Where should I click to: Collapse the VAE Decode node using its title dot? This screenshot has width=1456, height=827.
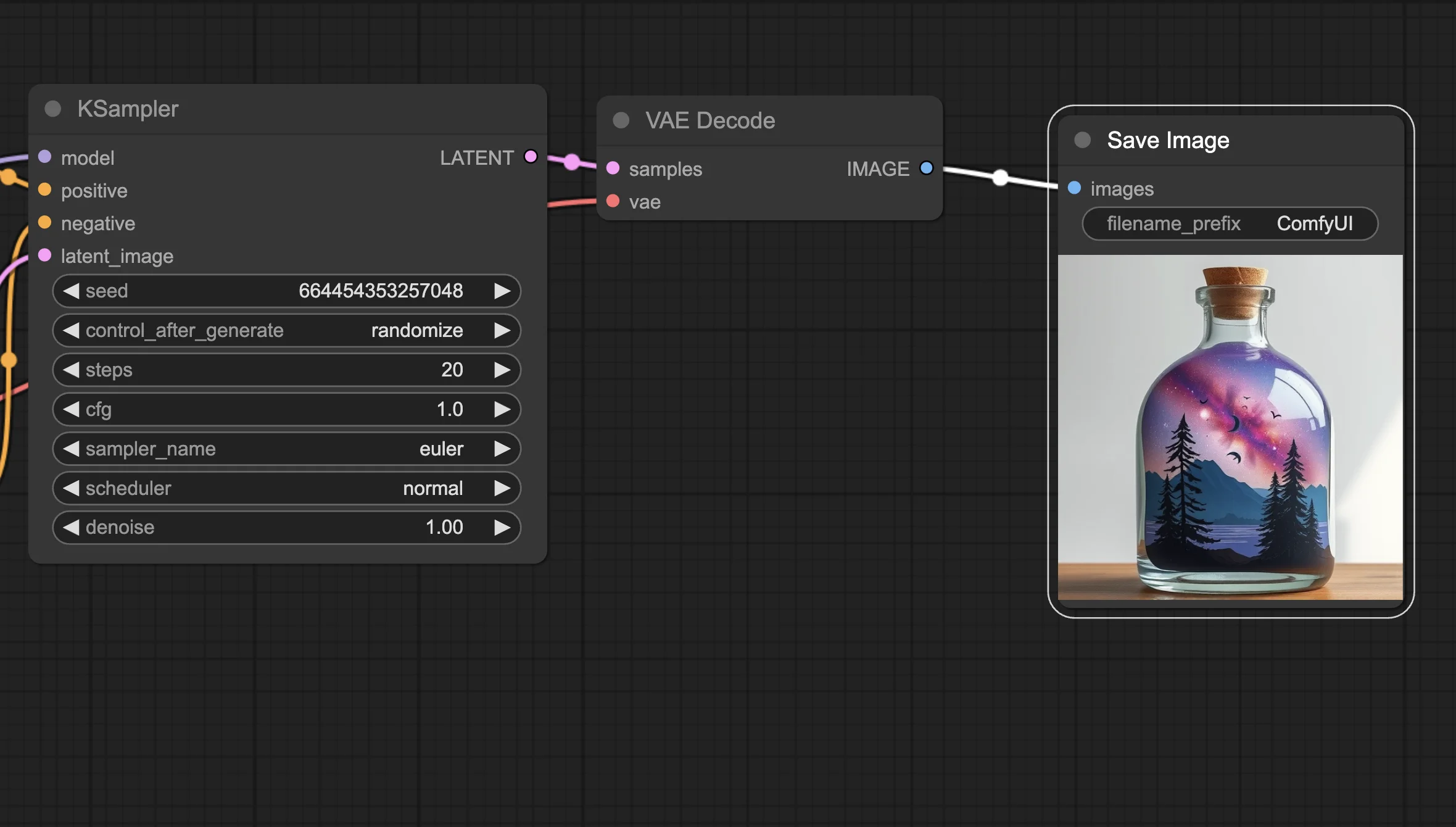coord(621,120)
